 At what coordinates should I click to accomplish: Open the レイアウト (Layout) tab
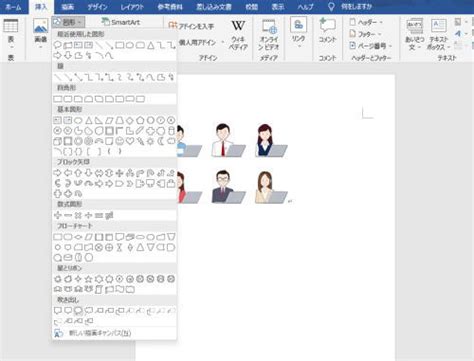[x=132, y=7]
